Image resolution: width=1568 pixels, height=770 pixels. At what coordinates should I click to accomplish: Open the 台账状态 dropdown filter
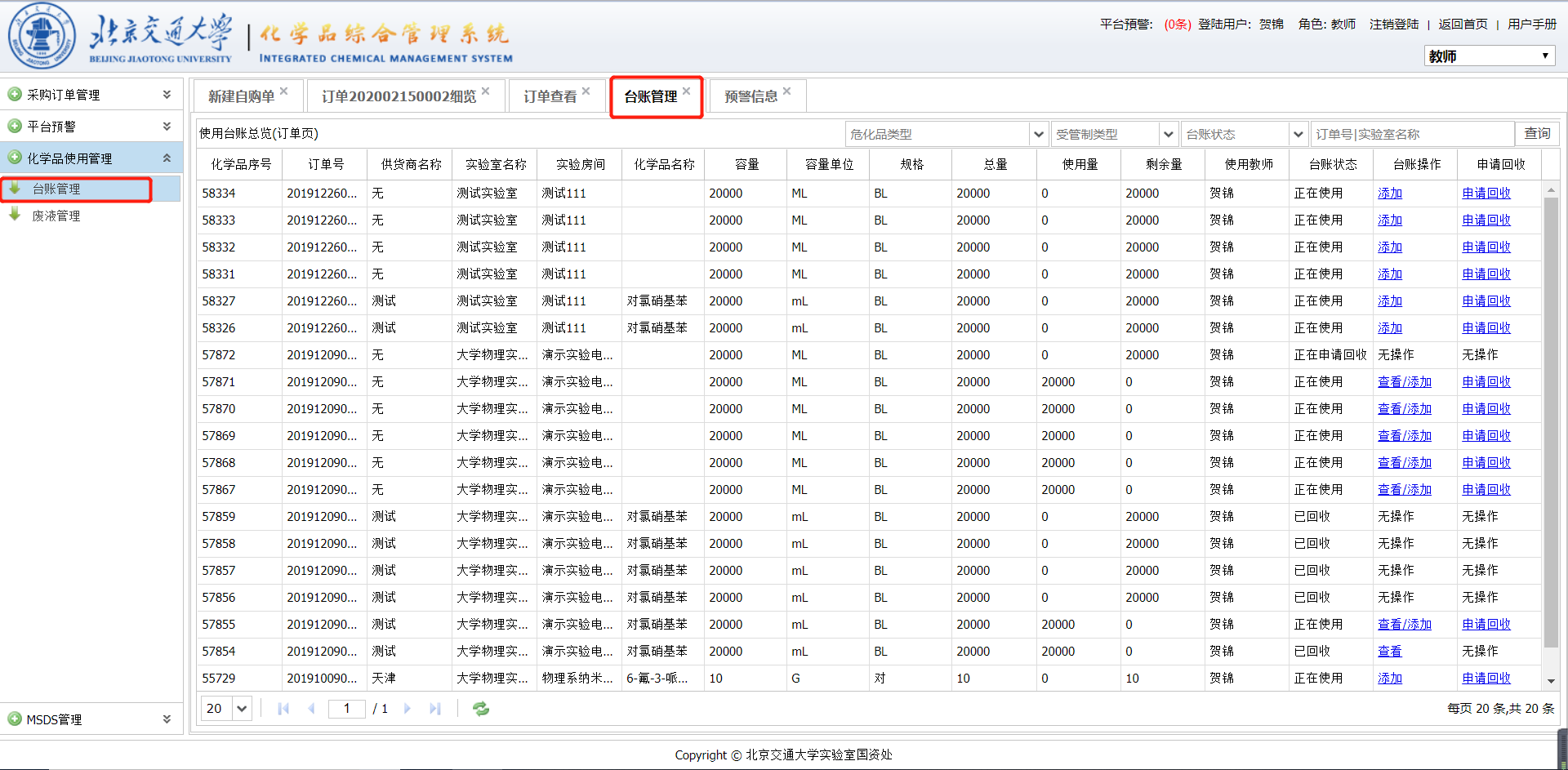[x=1298, y=134]
